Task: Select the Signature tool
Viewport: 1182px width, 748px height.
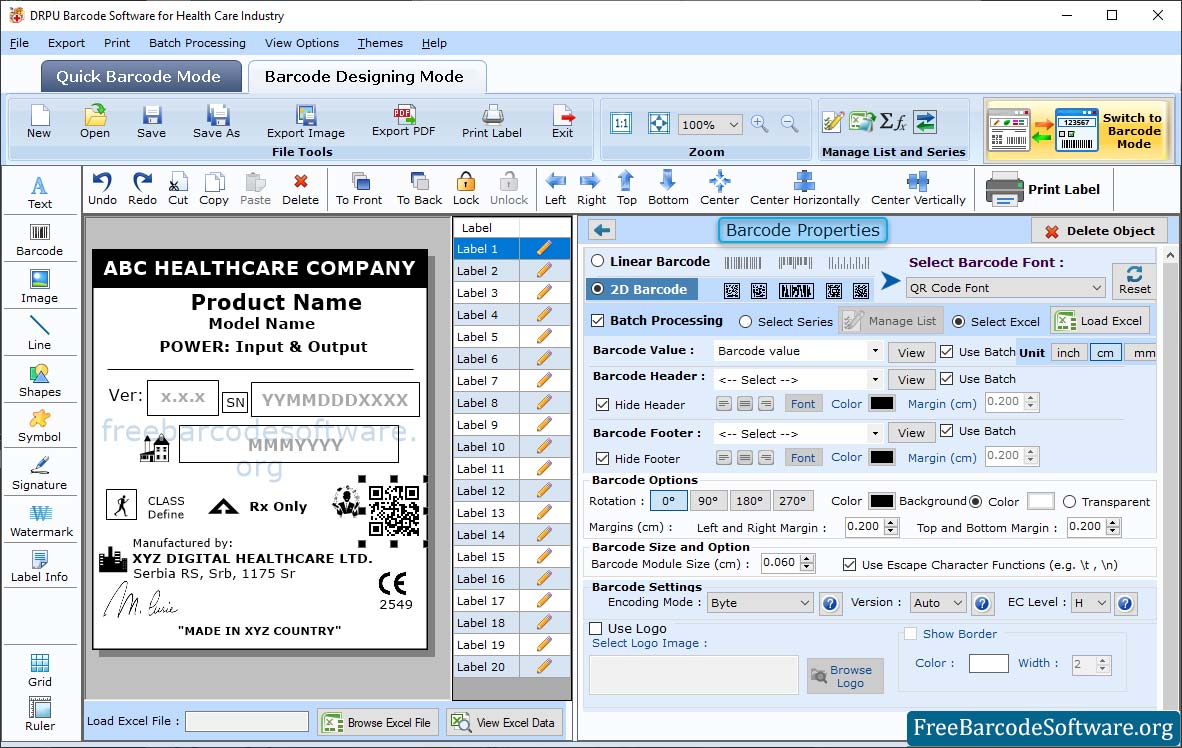Action: [x=39, y=474]
